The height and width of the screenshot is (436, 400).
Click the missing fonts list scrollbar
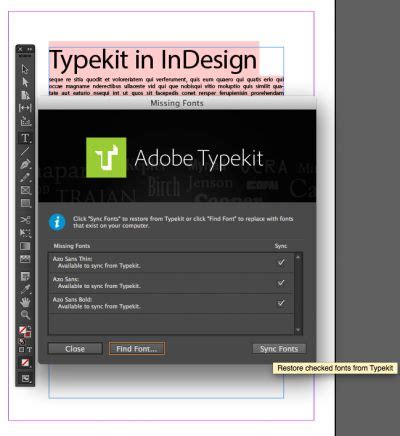298,294
